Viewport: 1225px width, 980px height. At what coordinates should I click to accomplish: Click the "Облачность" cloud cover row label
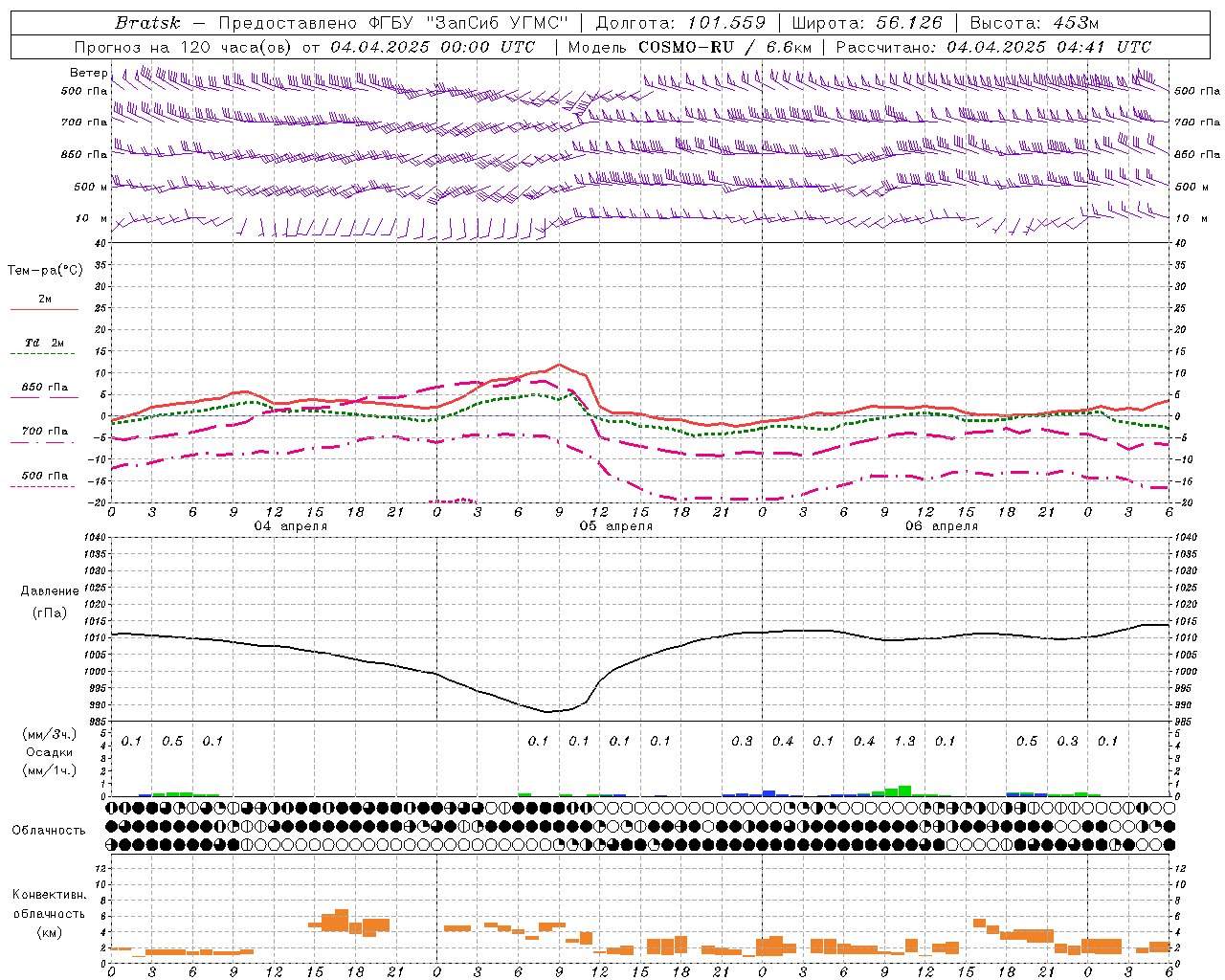(49, 831)
